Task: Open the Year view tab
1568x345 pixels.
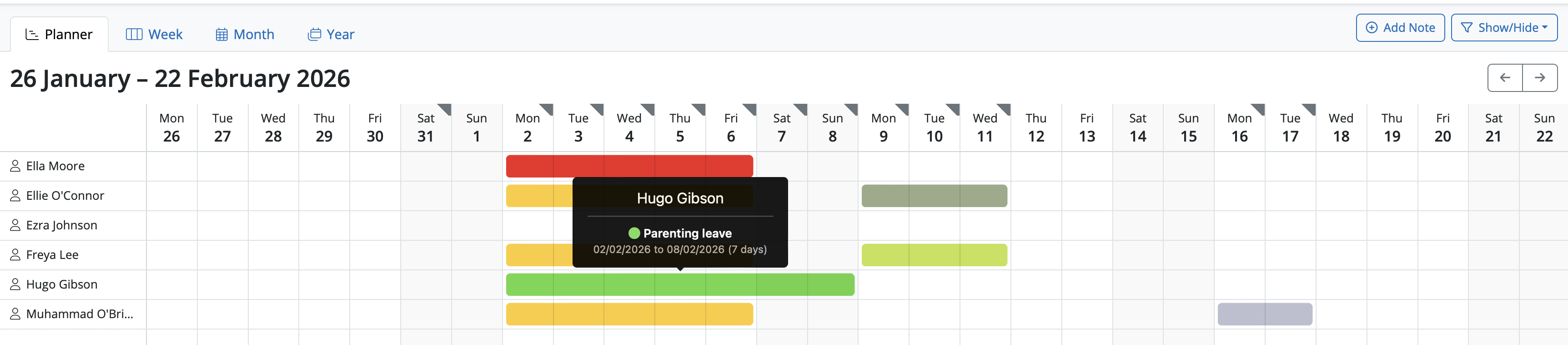Action: pos(331,34)
